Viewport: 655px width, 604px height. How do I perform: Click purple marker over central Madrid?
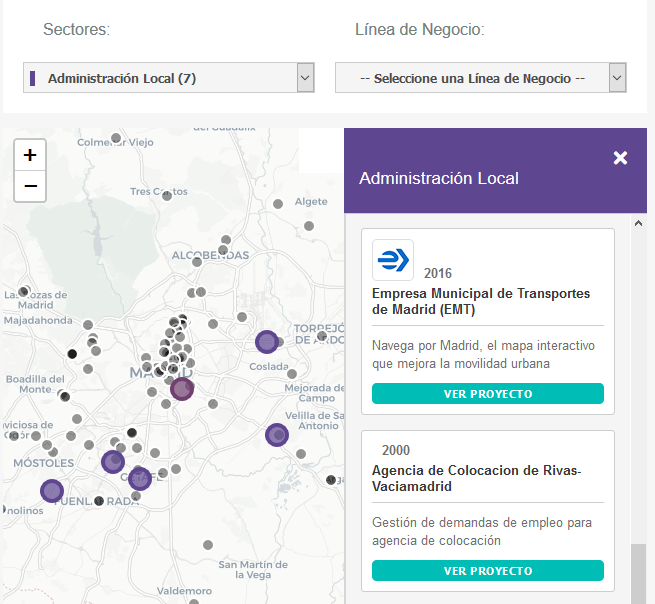(181, 389)
